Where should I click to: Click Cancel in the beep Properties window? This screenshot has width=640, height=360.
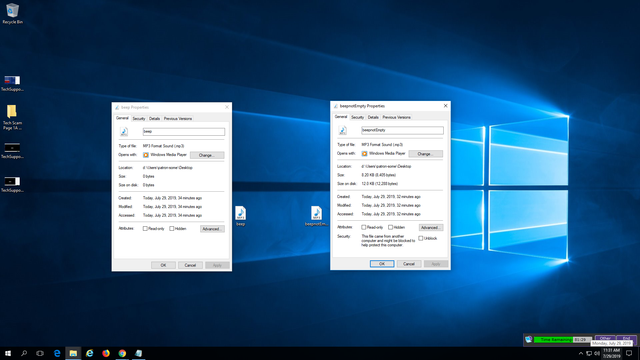click(190, 265)
